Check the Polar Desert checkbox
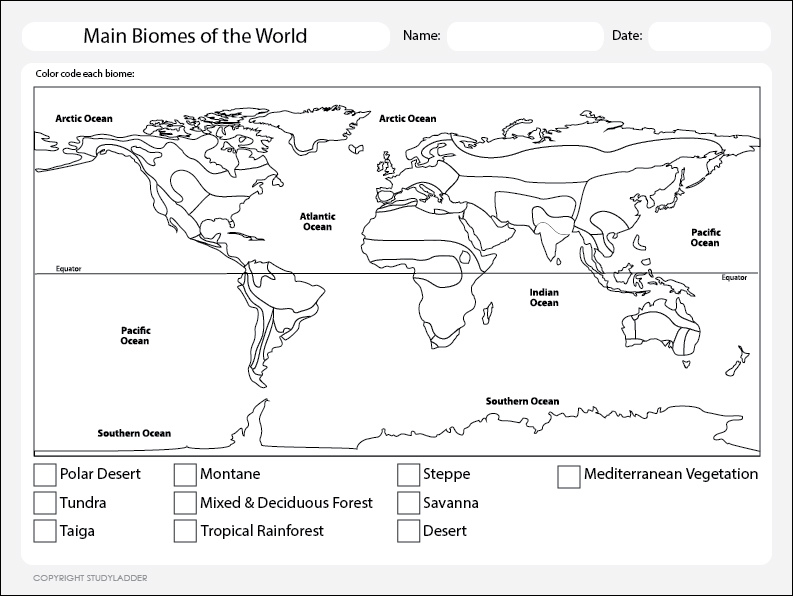 (44, 474)
